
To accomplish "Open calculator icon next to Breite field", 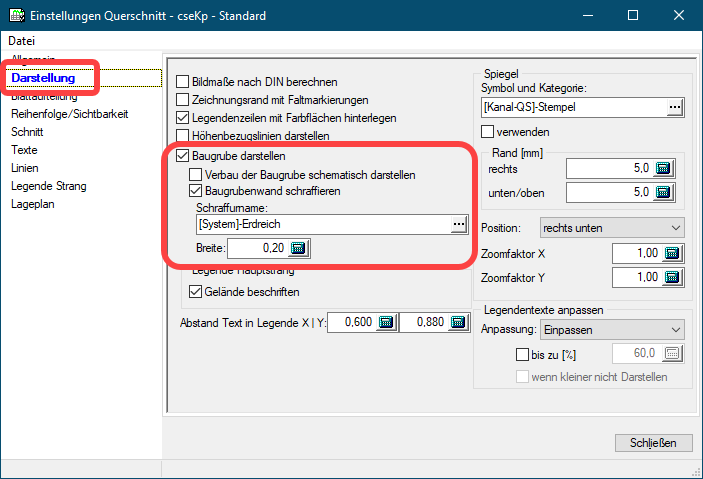I will pyautogui.click(x=298, y=248).
